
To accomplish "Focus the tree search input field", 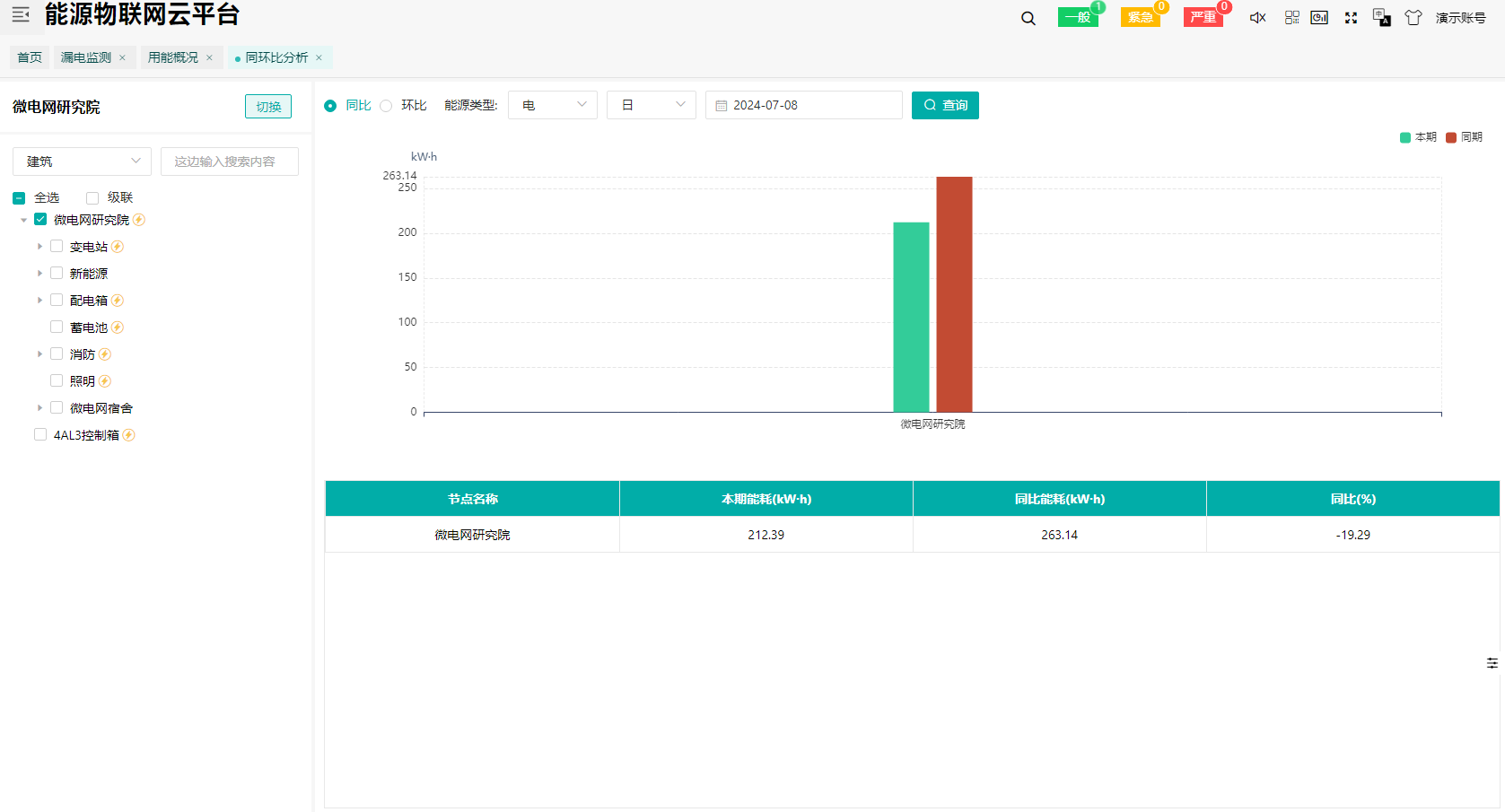I will tap(230, 162).
